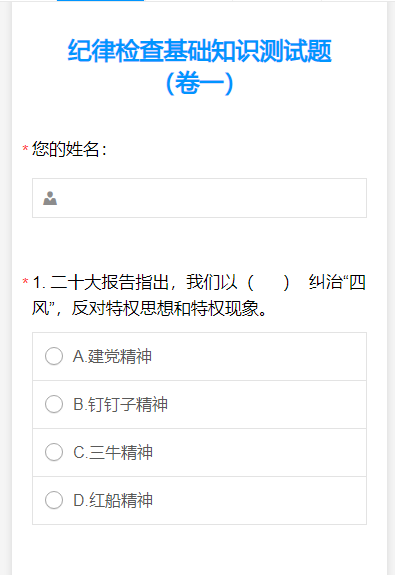Click the D.红船精神 option label text
Image resolution: width=395 pixels, height=575 pixels.
pos(113,501)
